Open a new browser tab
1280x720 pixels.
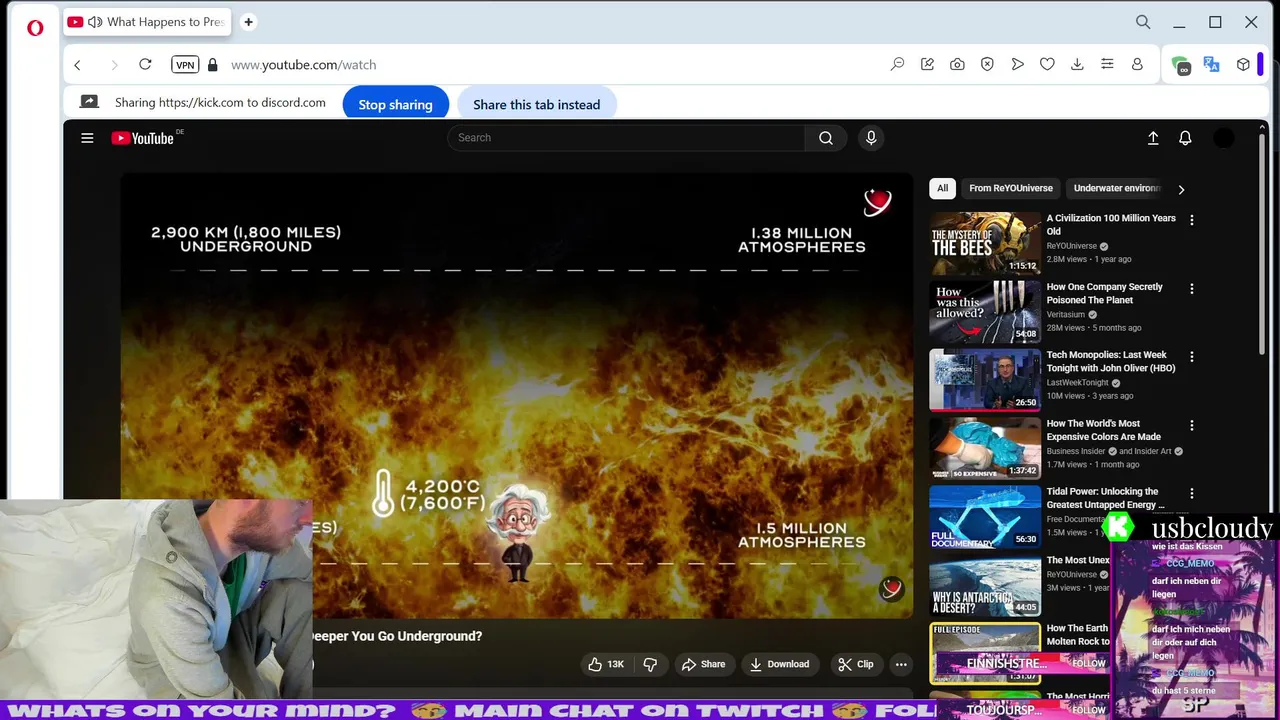tap(248, 22)
